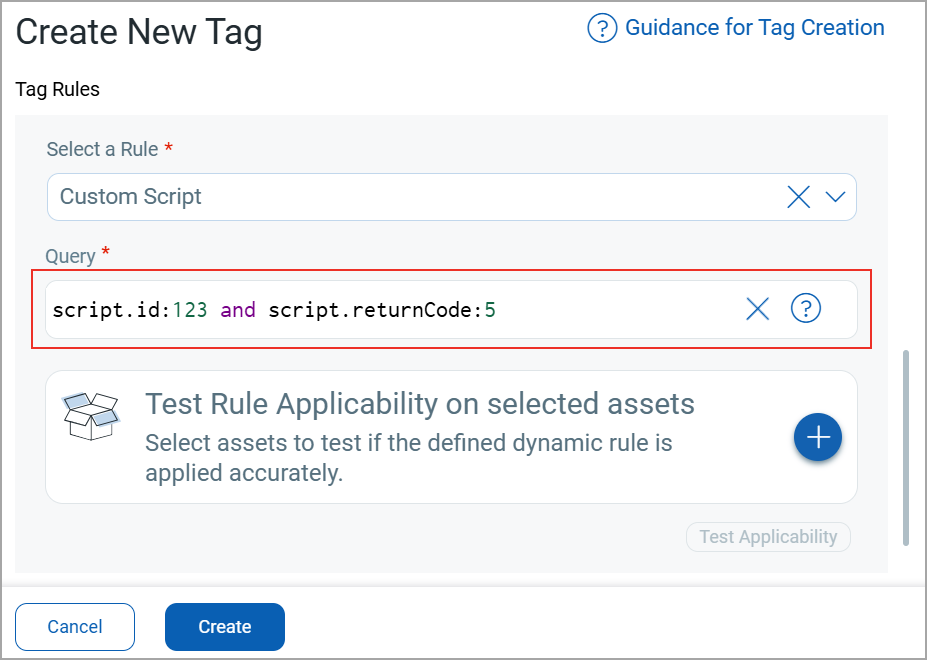Click the open box icon in the test card
Viewport: 927px width, 660px height.
(x=91, y=416)
